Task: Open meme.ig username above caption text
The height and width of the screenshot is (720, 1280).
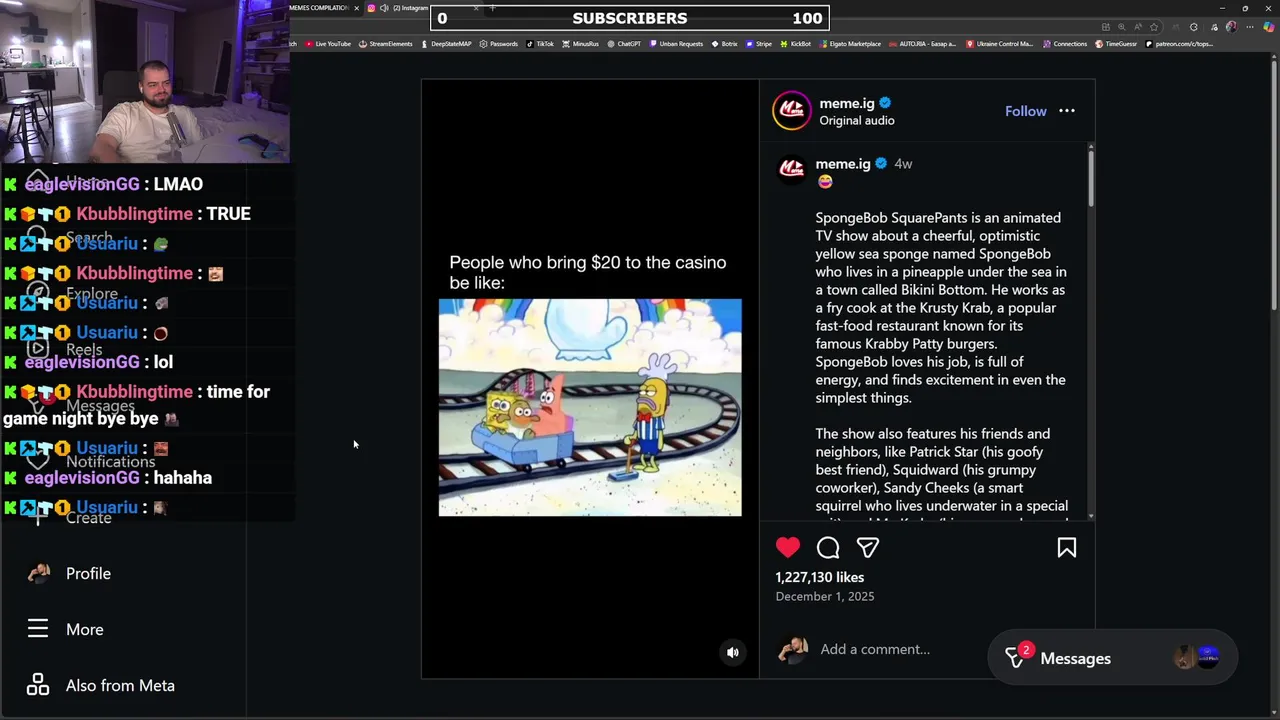Action: coord(843,164)
